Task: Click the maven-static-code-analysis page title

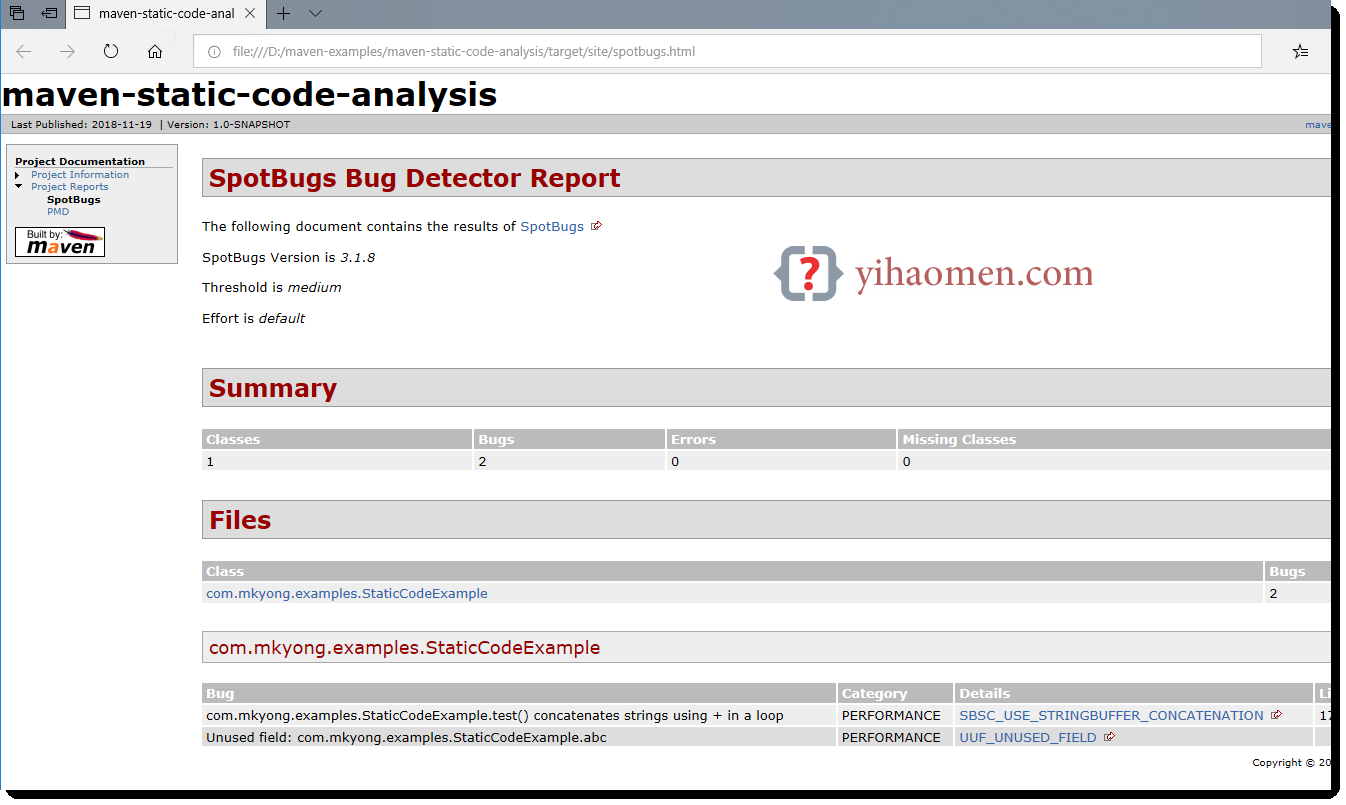Action: pos(250,94)
